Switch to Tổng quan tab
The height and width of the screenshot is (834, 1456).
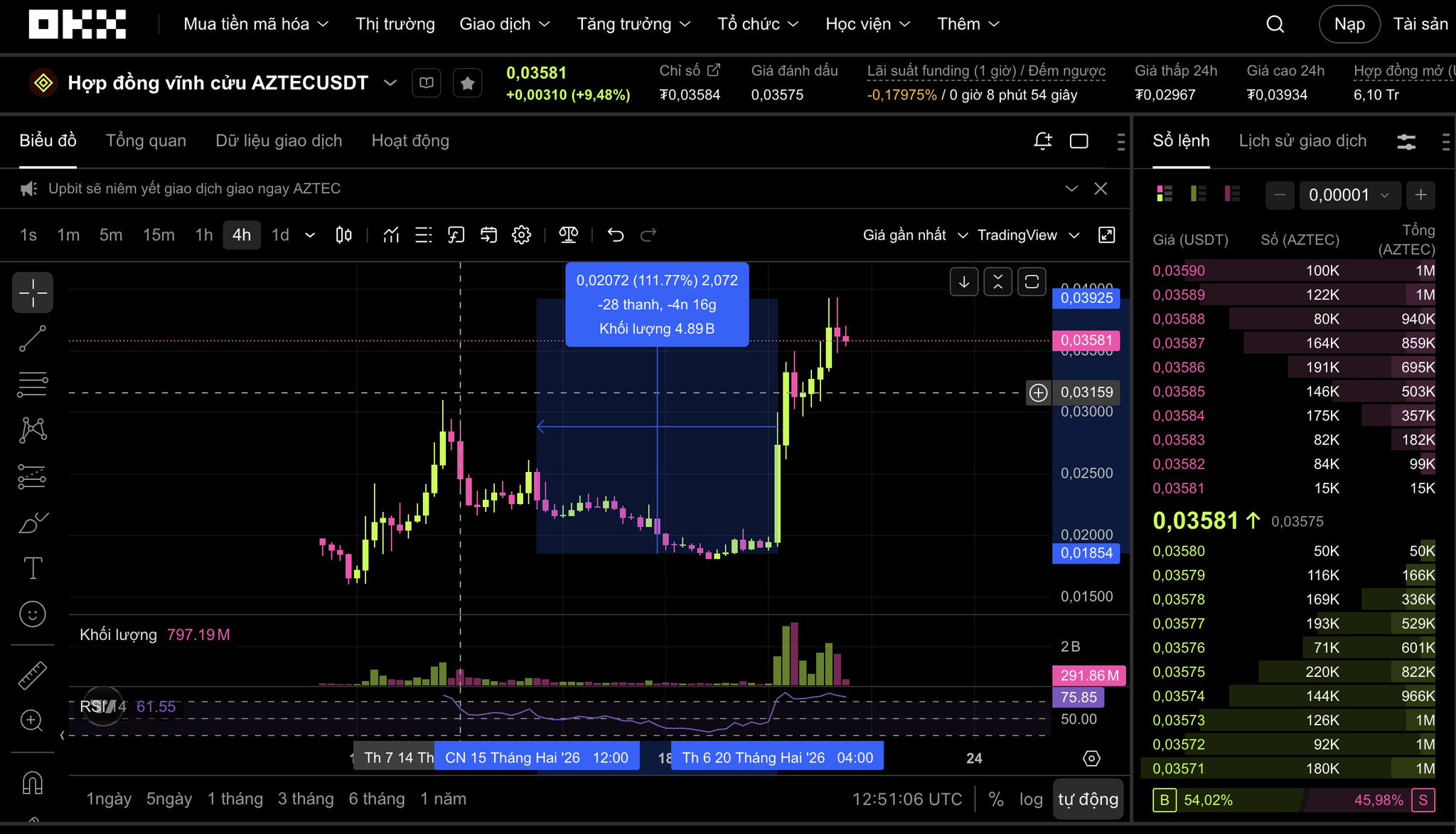[146, 141]
